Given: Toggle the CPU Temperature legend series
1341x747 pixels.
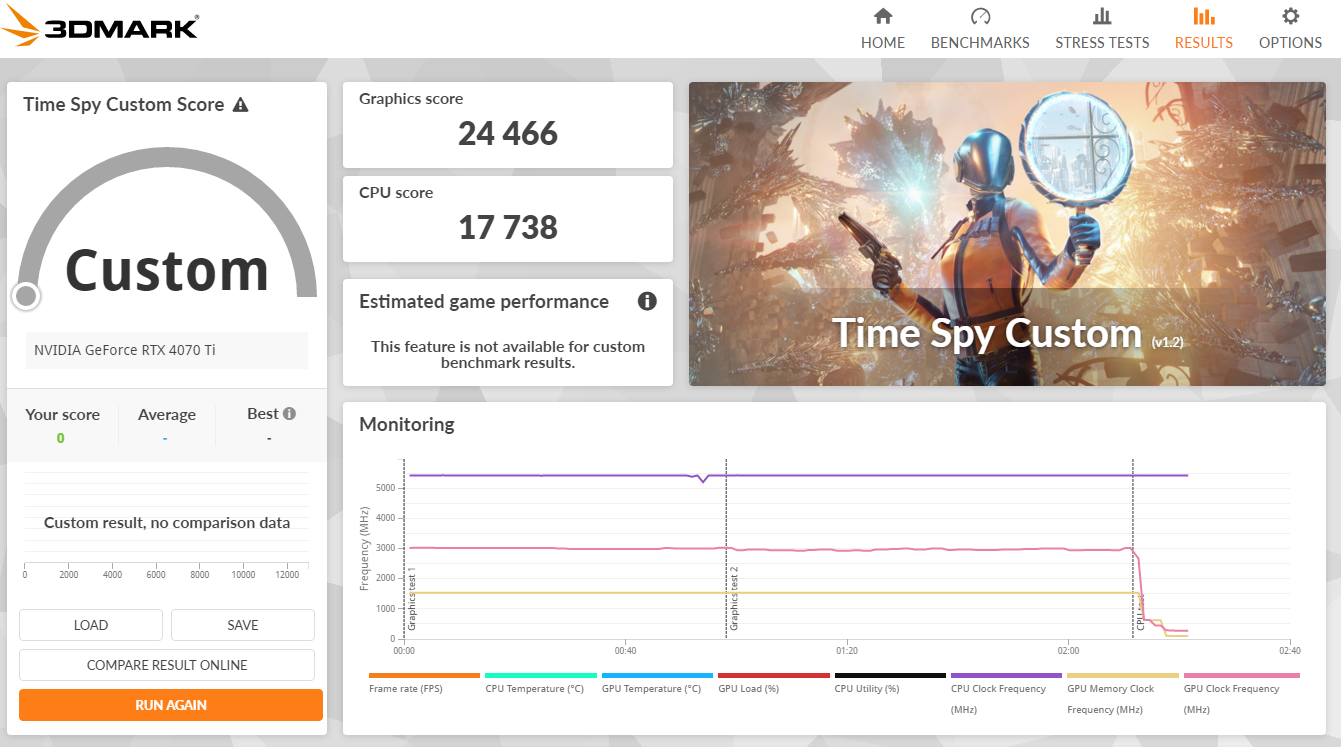Looking at the screenshot, I should (534, 688).
